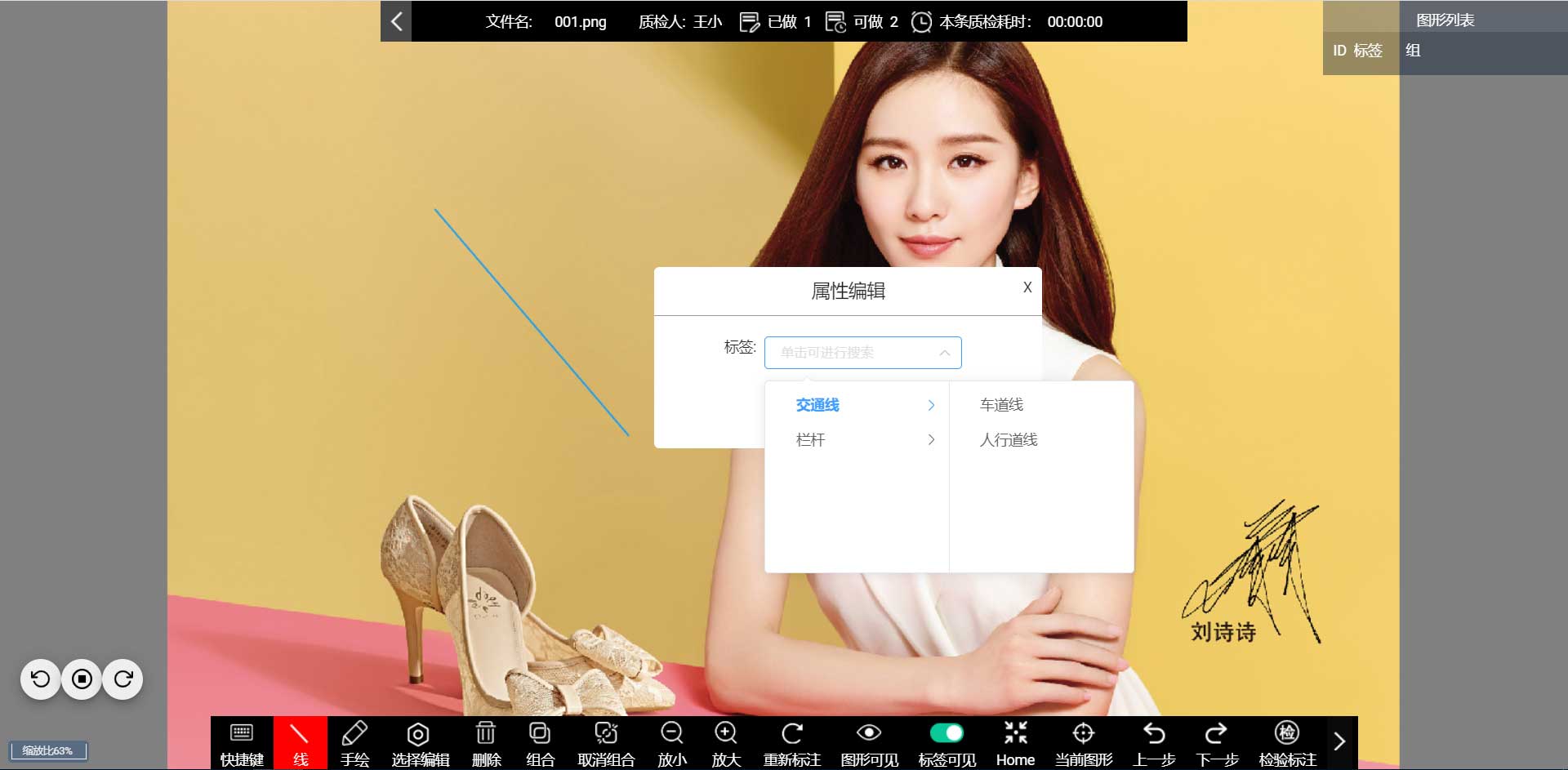Switch off the 标签可见 label toggle
The image size is (1568, 770).
click(947, 732)
